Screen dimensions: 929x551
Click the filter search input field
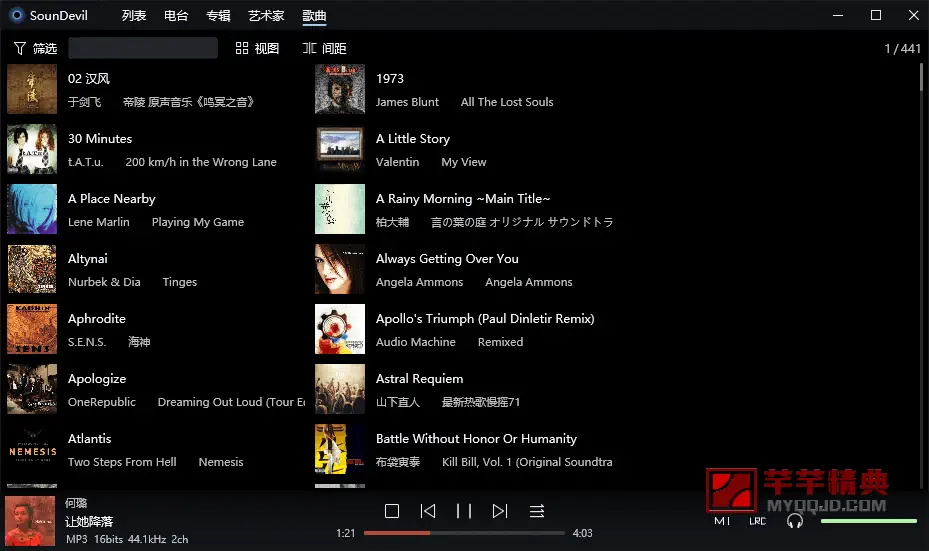[x=143, y=48]
